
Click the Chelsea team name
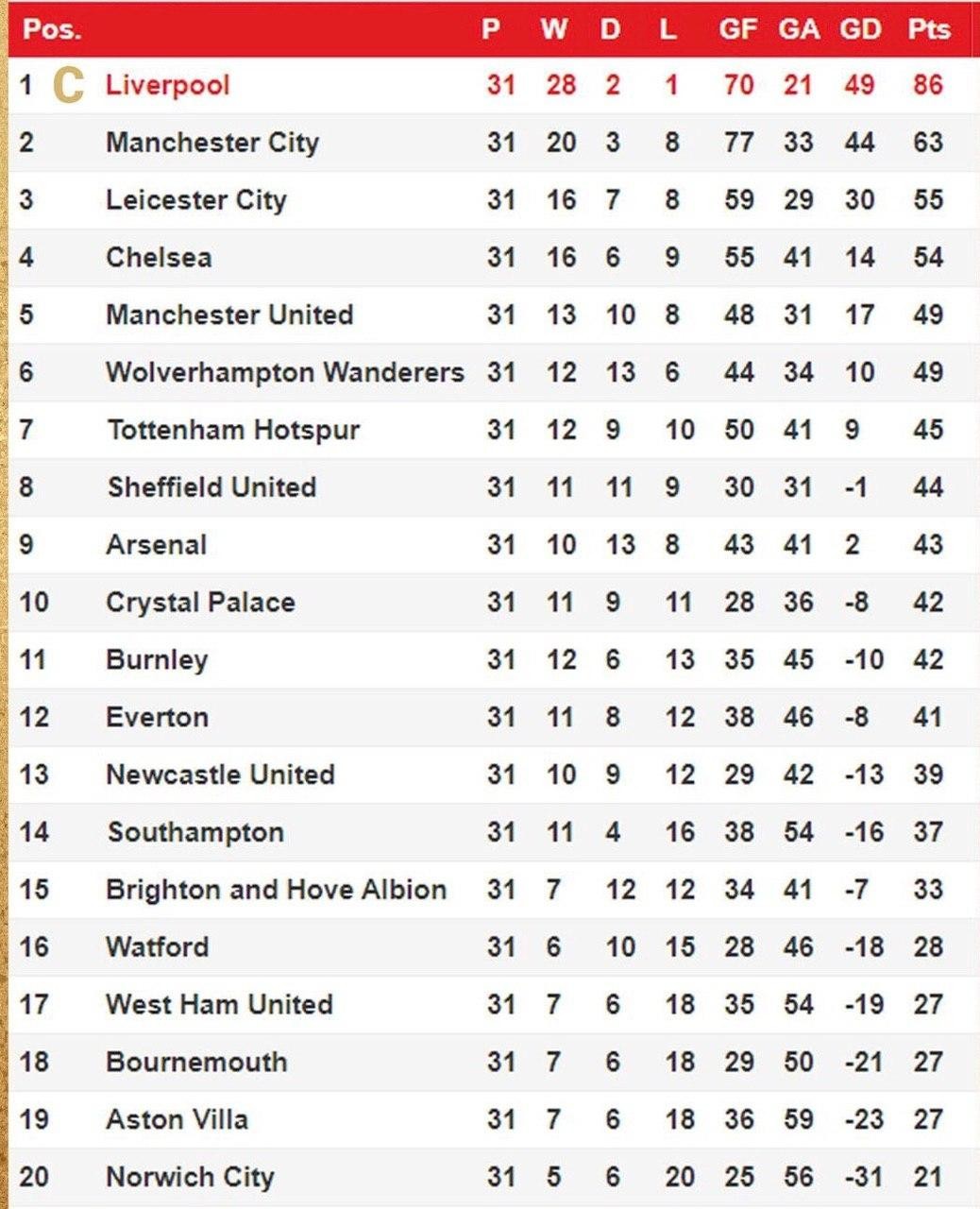[x=159, y=258]
